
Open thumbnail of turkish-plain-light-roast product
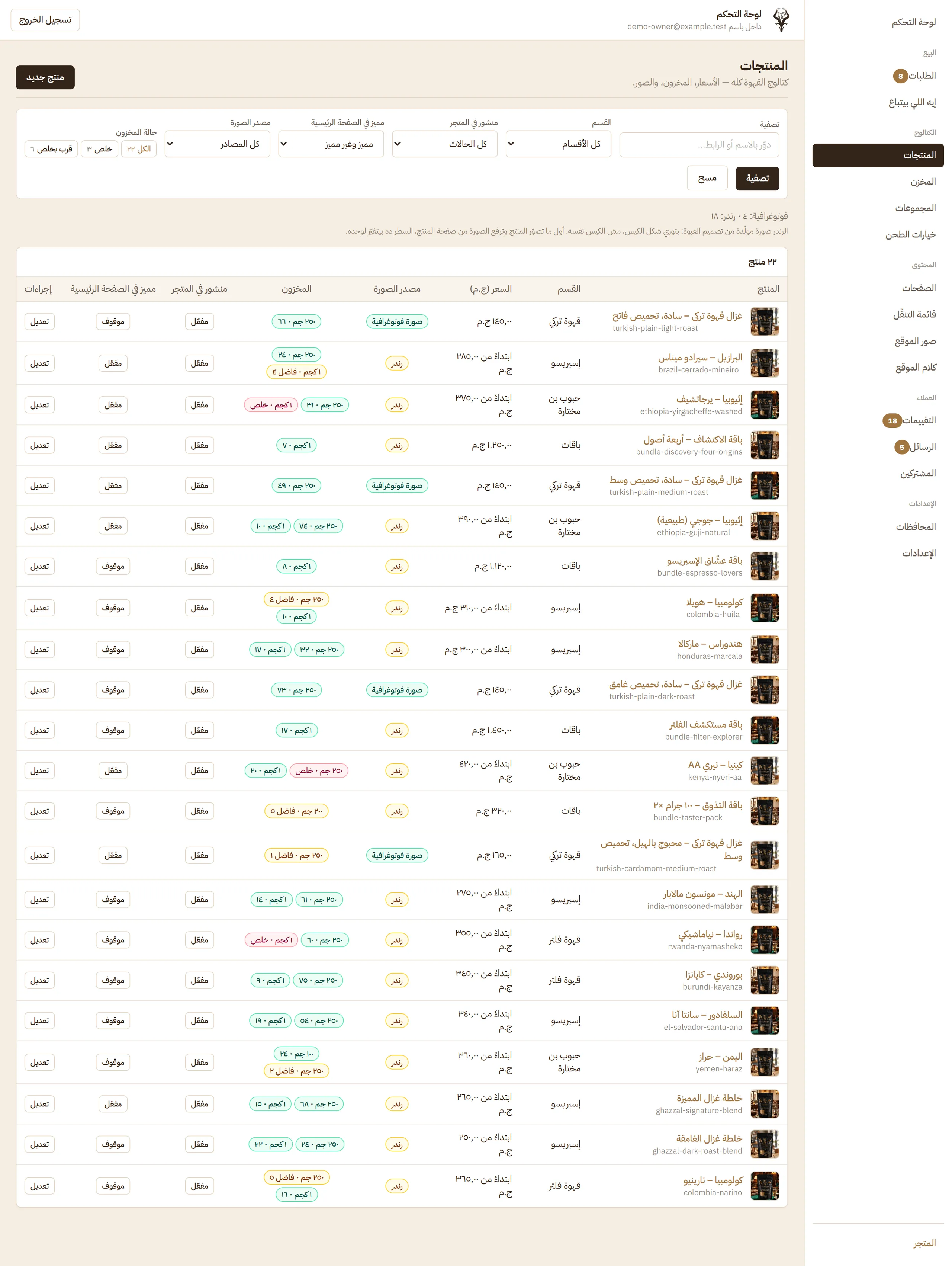764,322
